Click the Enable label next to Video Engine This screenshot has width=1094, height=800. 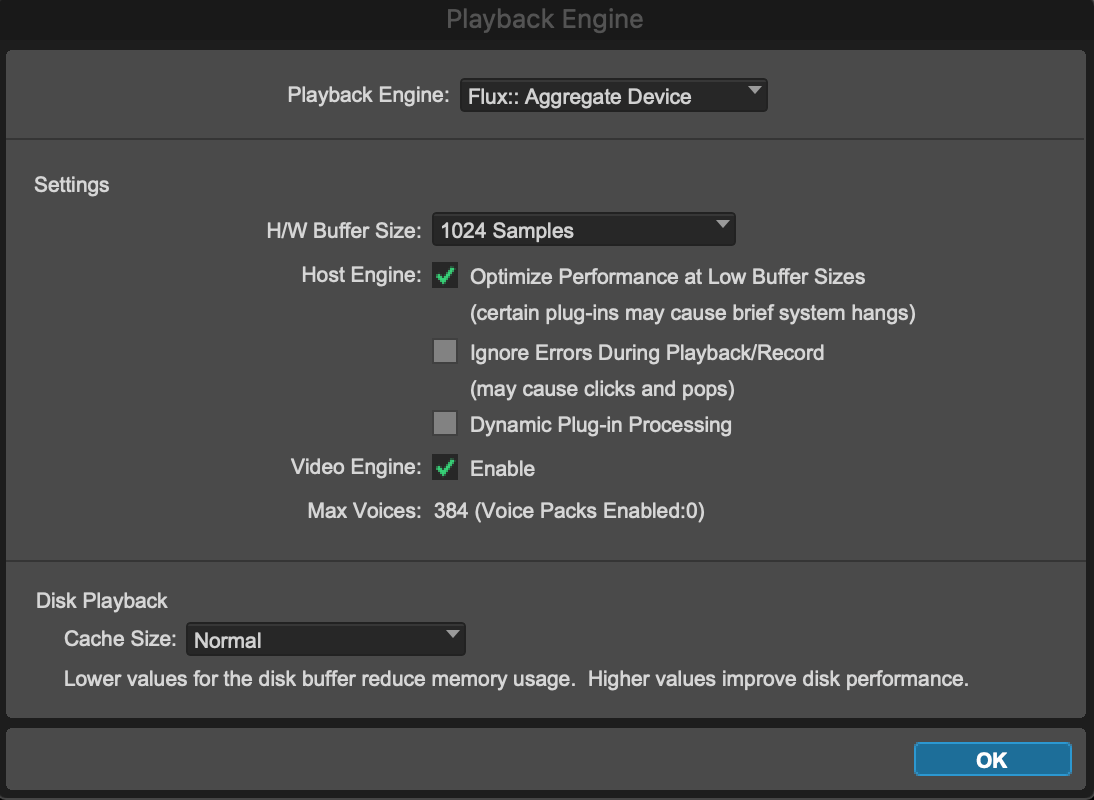click(x=502, y=469)
